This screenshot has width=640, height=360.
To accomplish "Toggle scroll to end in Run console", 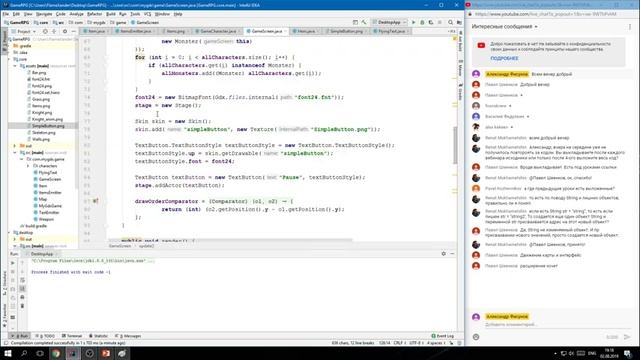I will [22, 289].
